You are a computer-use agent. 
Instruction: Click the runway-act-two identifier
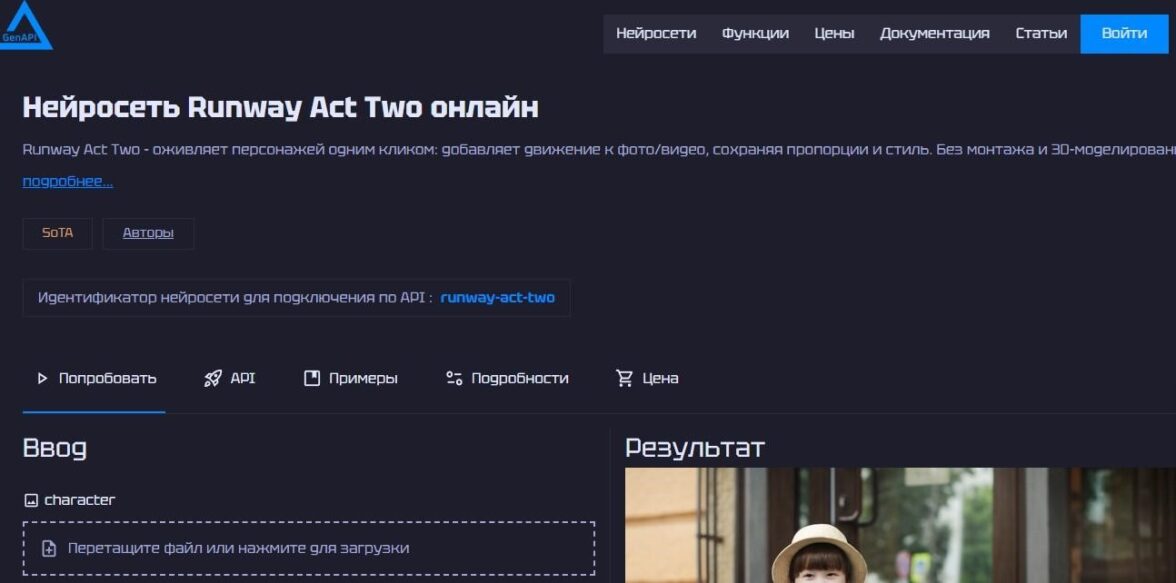(x=497, y=298)
